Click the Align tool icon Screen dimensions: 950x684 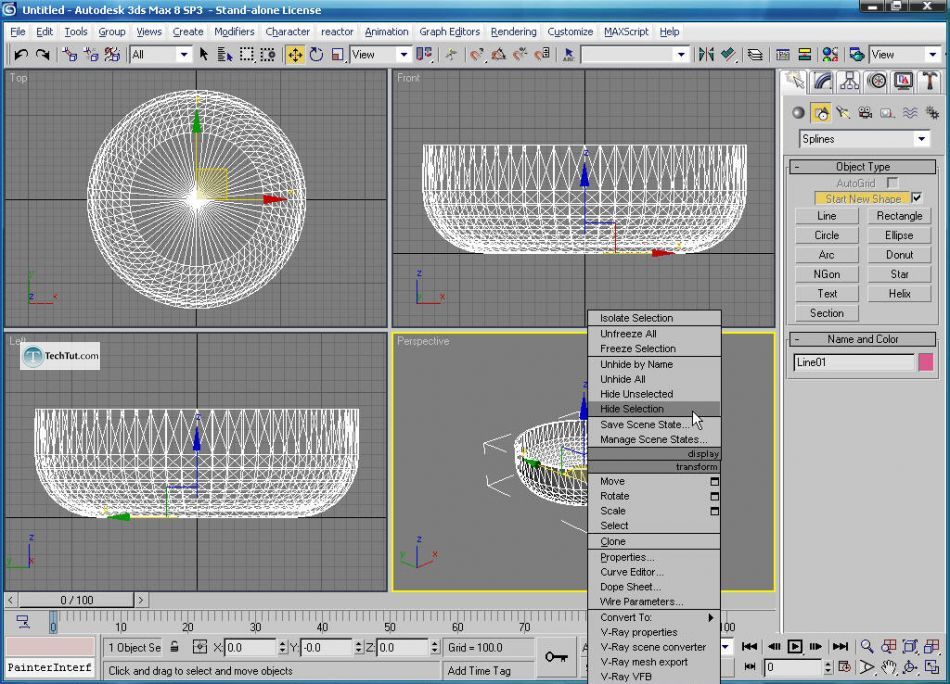click(728, 55)
